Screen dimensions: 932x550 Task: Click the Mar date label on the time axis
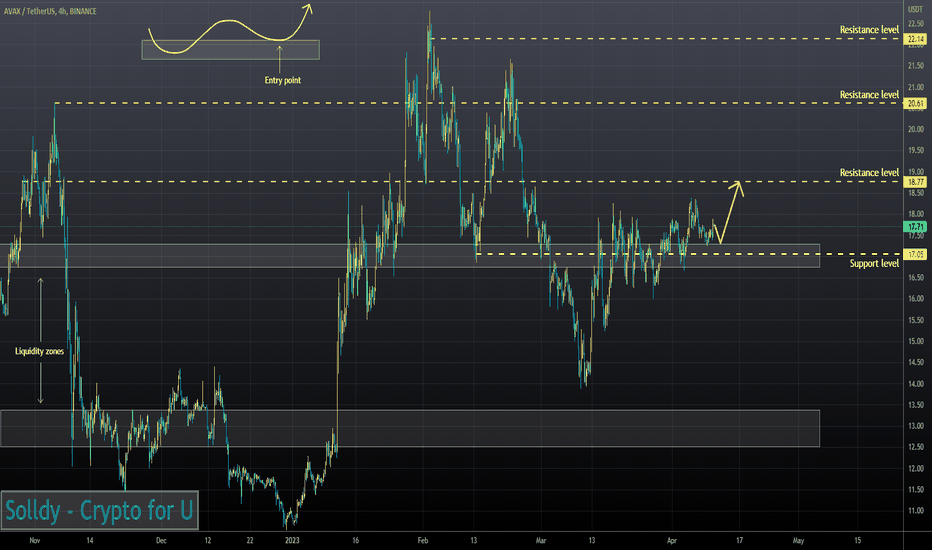coord(541,540)
